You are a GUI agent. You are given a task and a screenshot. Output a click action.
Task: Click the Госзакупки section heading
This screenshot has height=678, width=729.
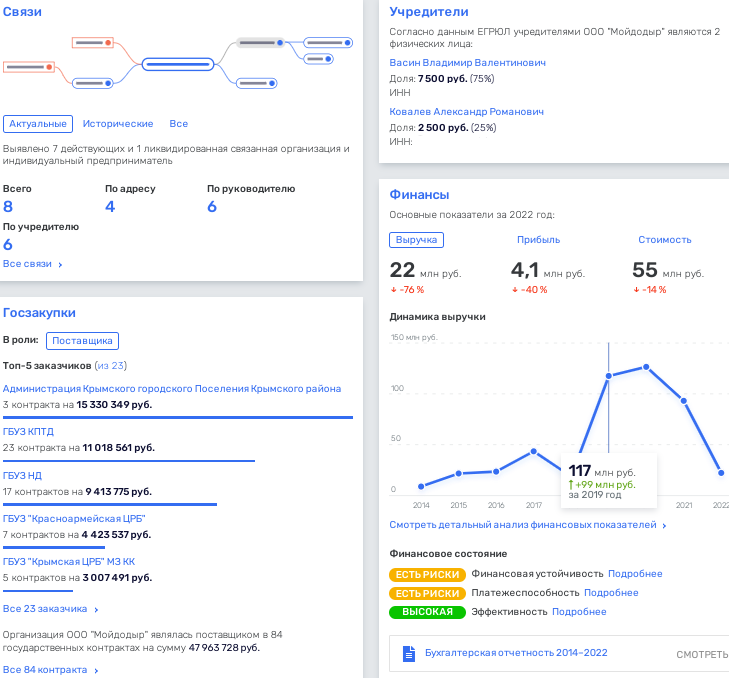tap(39, 312)
